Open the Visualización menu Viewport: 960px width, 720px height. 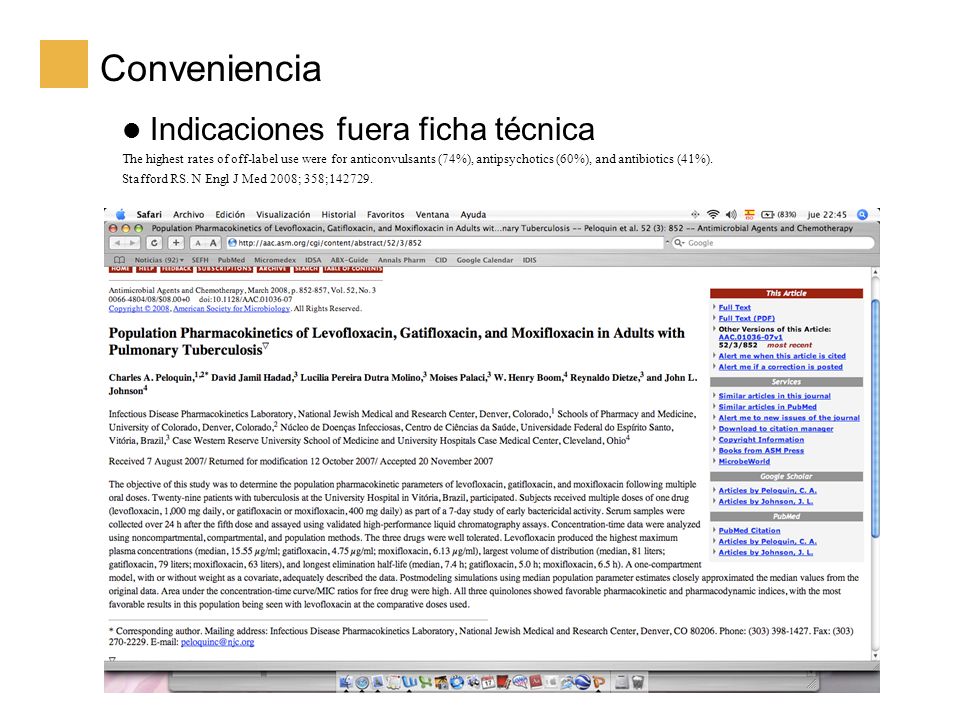(283, 215)
